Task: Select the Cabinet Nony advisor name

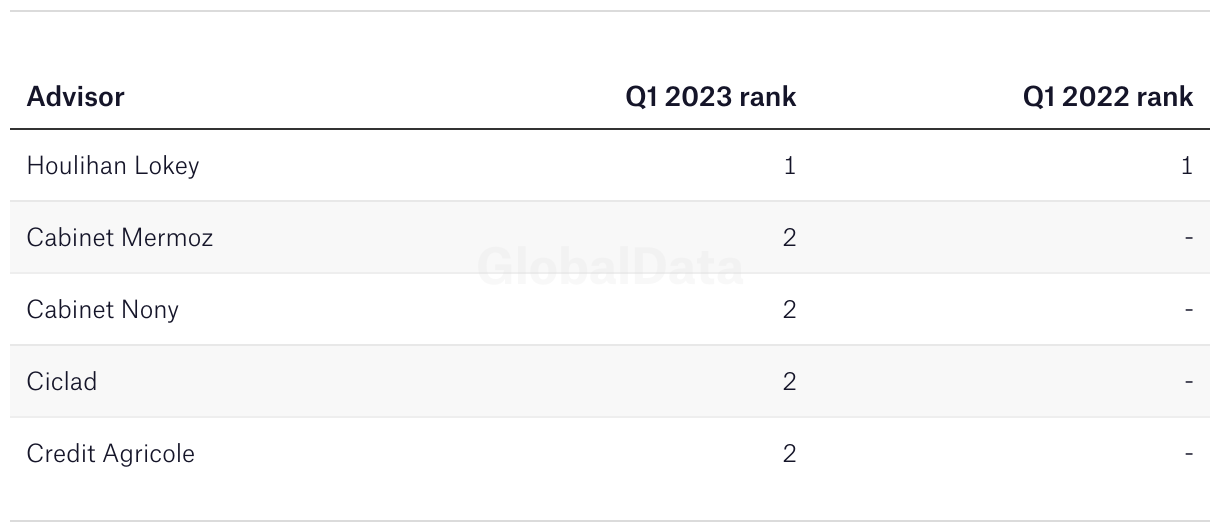Action: click(103, 310)
